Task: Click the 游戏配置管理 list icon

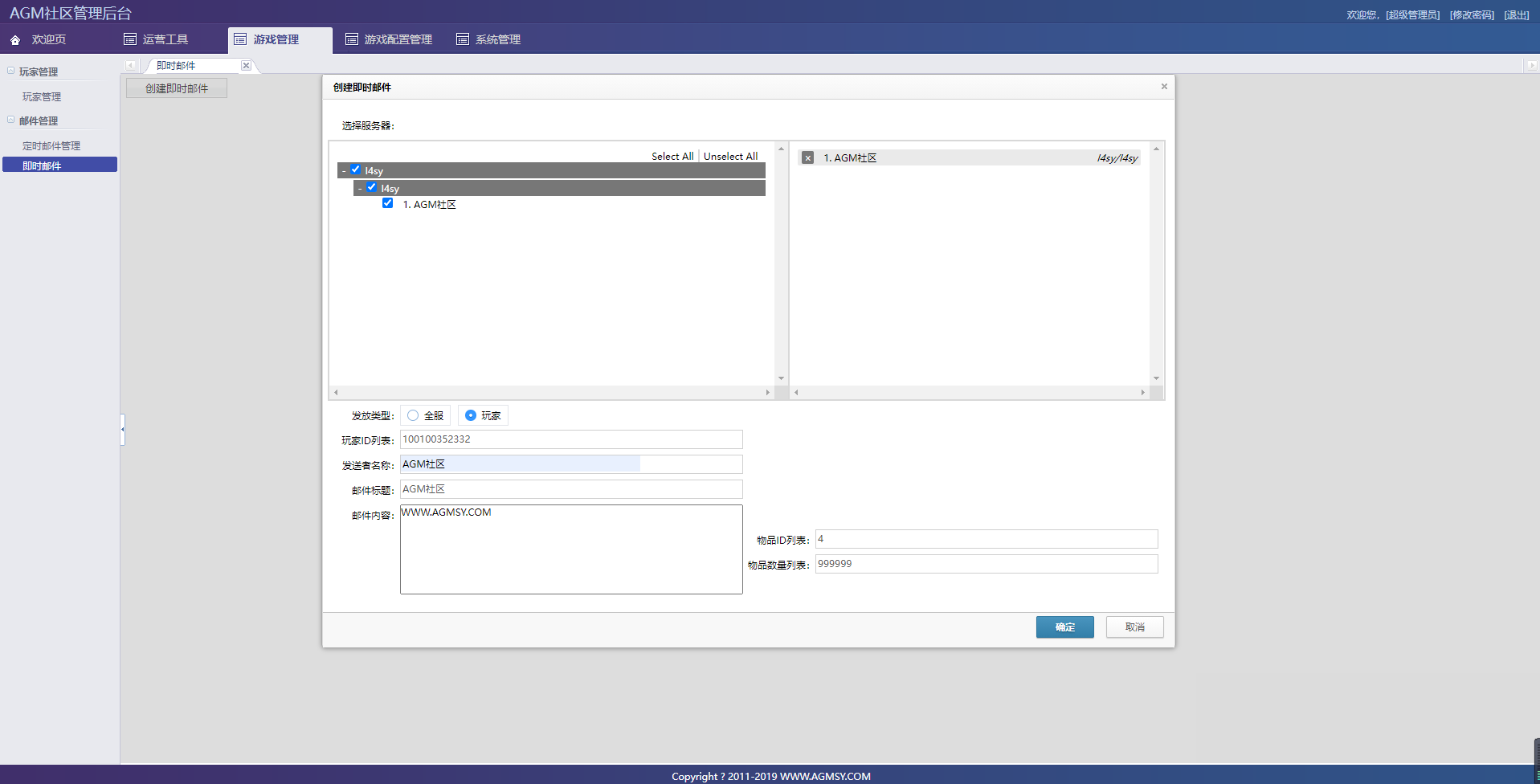Action: (x=352, y=39)
